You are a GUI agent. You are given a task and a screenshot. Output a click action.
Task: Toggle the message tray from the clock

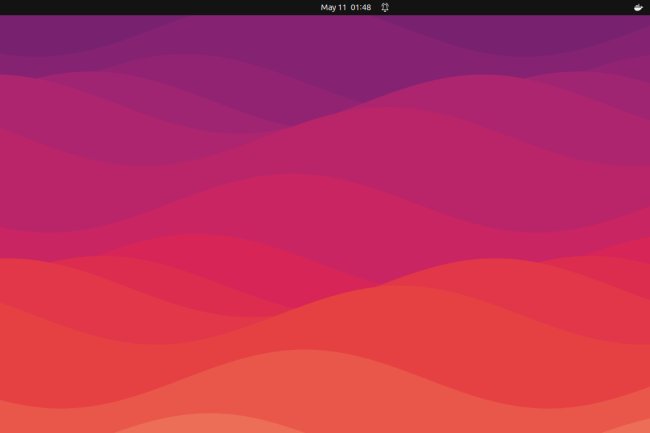[360, 7]
